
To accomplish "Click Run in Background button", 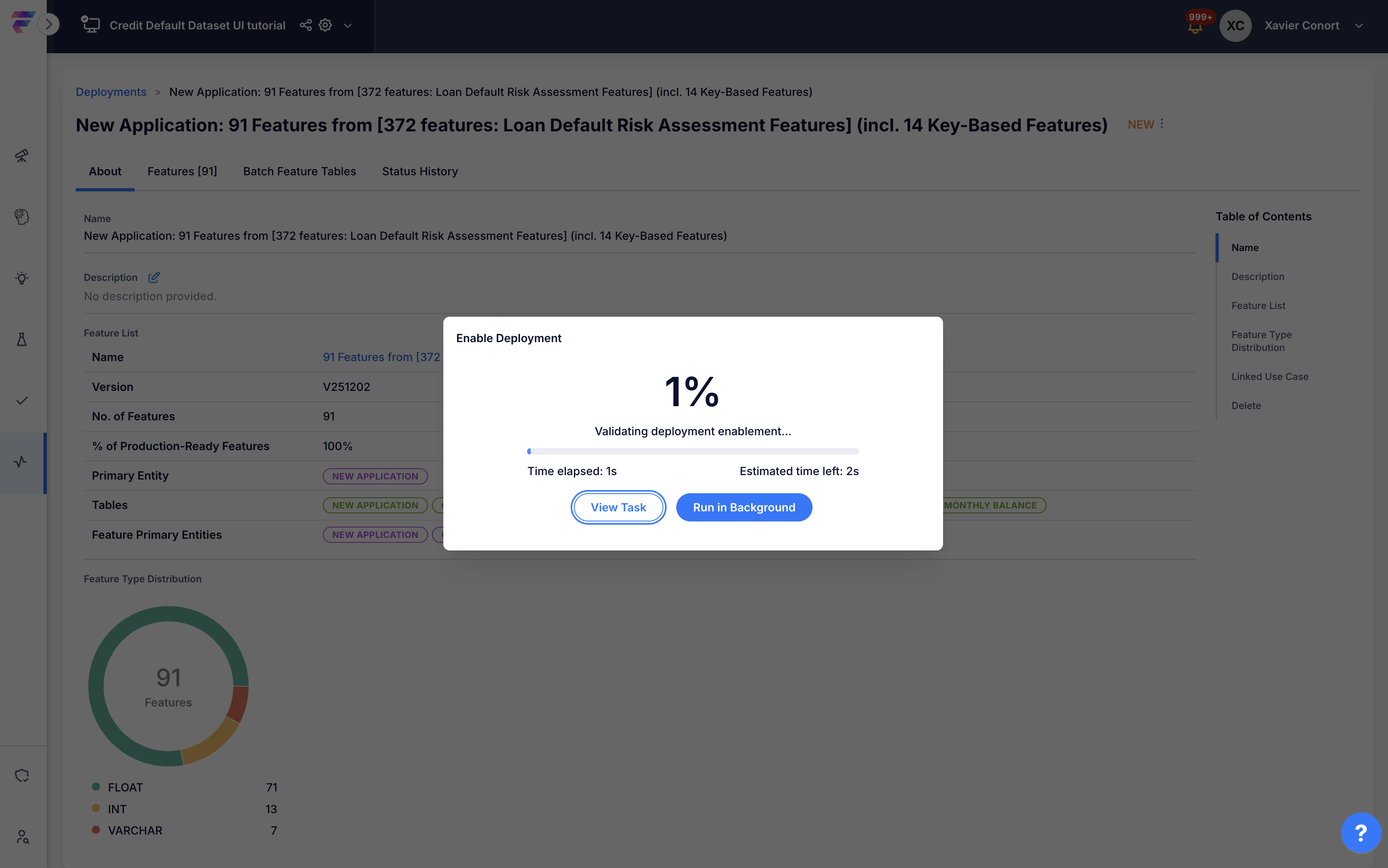I will pyautogui.click(x=743, y=507).
